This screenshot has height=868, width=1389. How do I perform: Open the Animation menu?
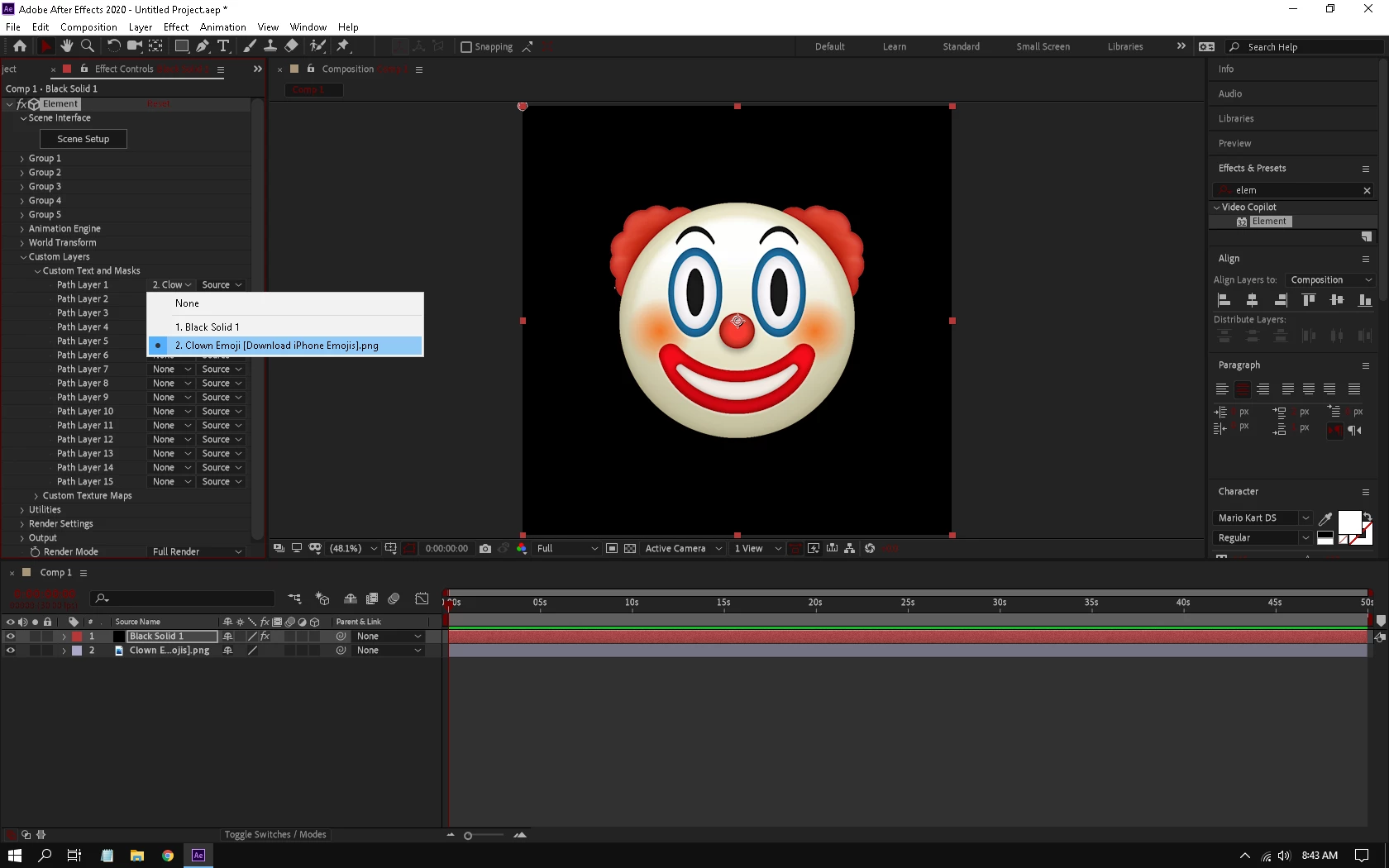223,27
